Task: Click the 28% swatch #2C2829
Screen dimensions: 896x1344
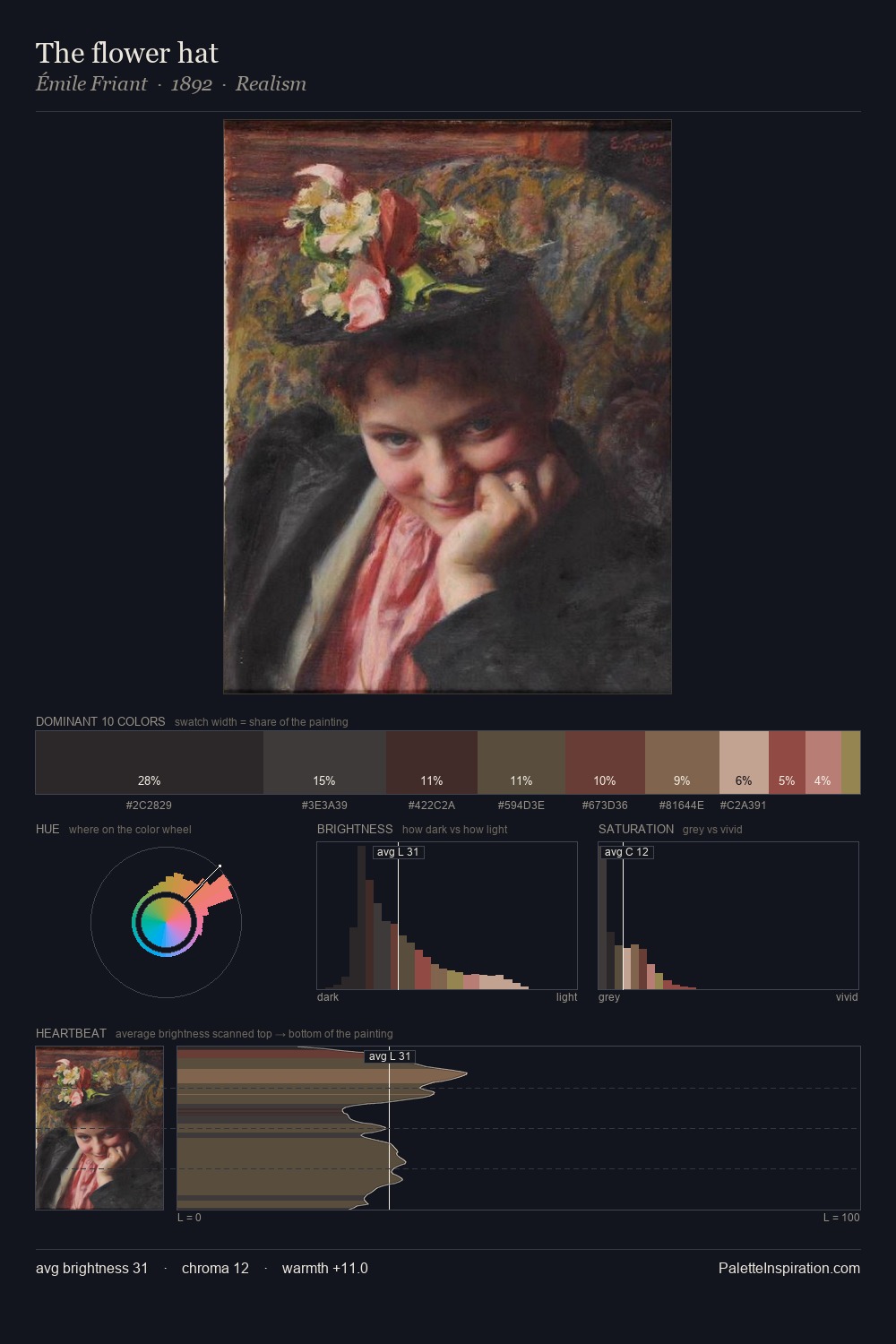Action: (150, 762)
